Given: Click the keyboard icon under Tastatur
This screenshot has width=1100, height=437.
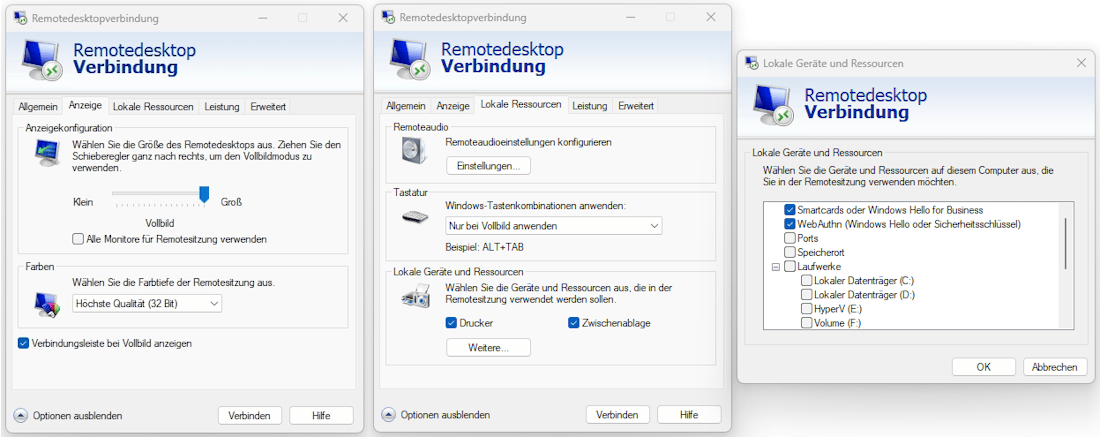Looking at the screenshot, I should click(413, 217).
